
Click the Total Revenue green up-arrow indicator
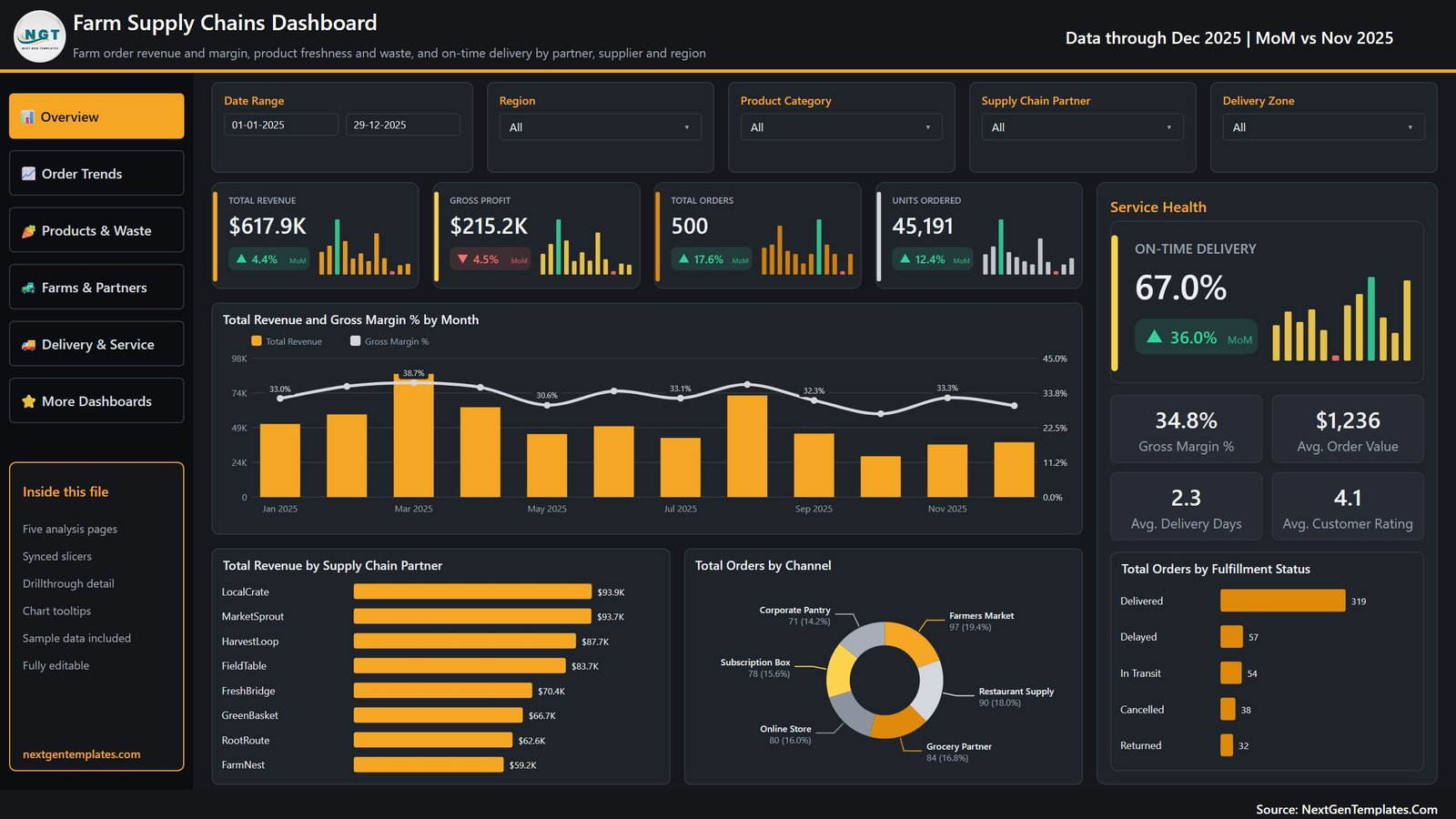click(241, 259)
